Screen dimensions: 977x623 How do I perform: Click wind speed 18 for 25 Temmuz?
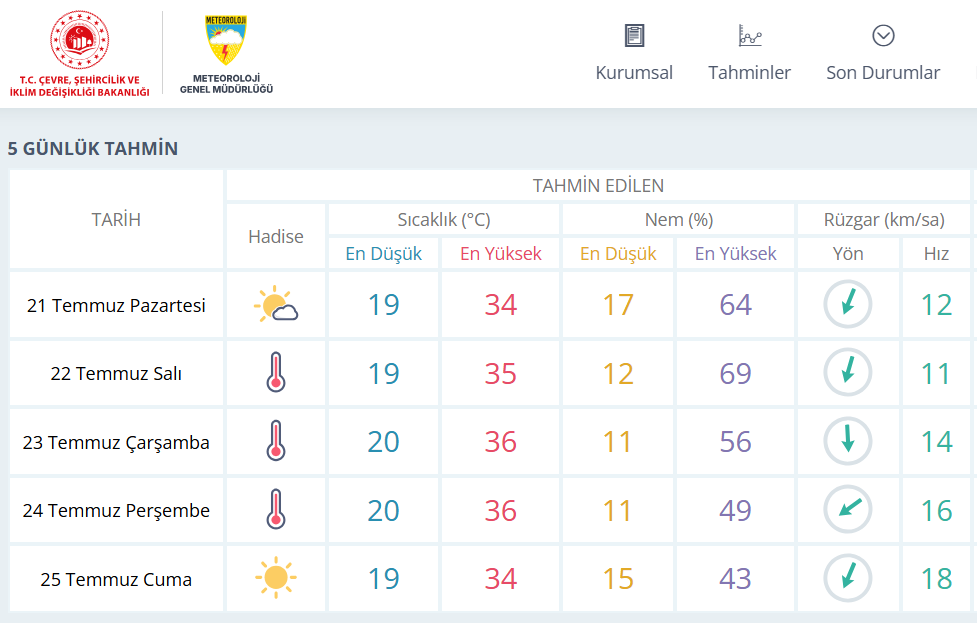[x=936, y=579]
